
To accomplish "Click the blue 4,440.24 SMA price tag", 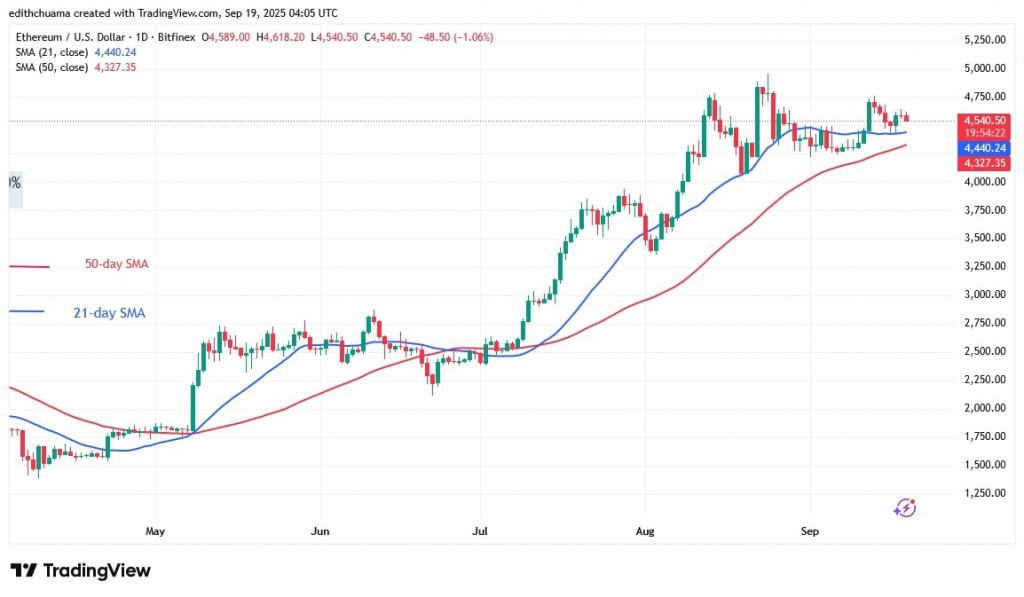I will click(x=985, y=146).
